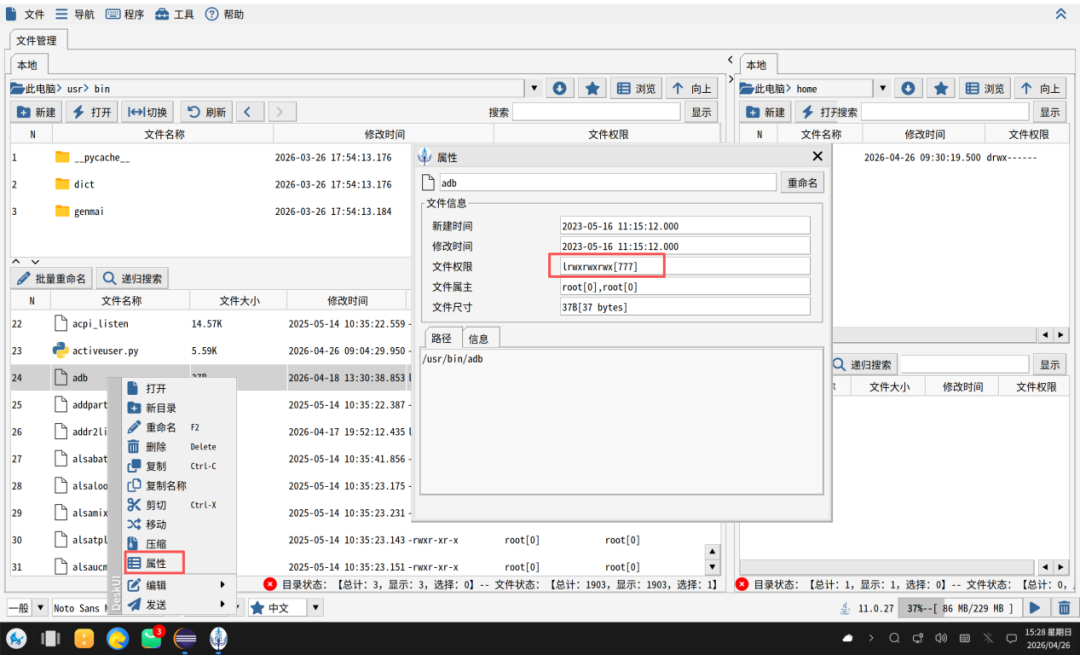Screen dimensions: 1080x655
Task: Collapse the pane with small up arrow above 批量重命名
Action: pos(17,262)
